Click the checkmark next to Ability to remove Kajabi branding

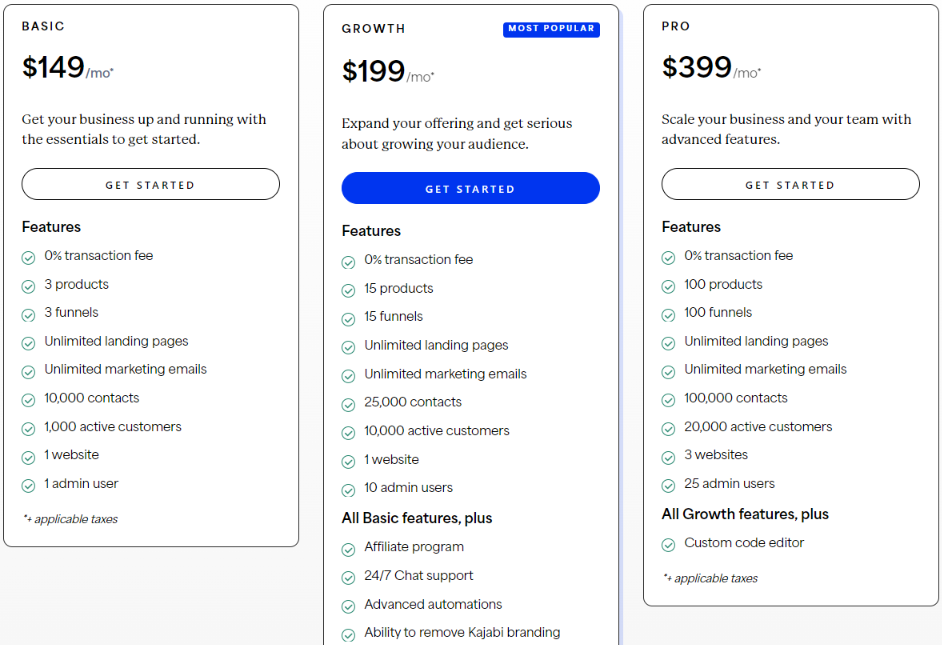348,633
